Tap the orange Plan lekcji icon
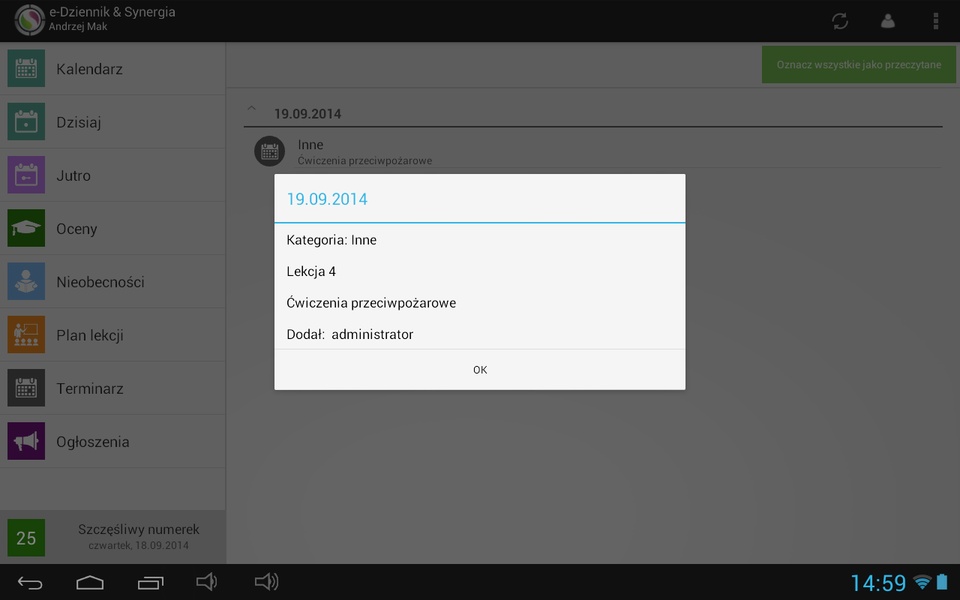The height and width of the screenshot is (600, 960). (x=26, y=335)
